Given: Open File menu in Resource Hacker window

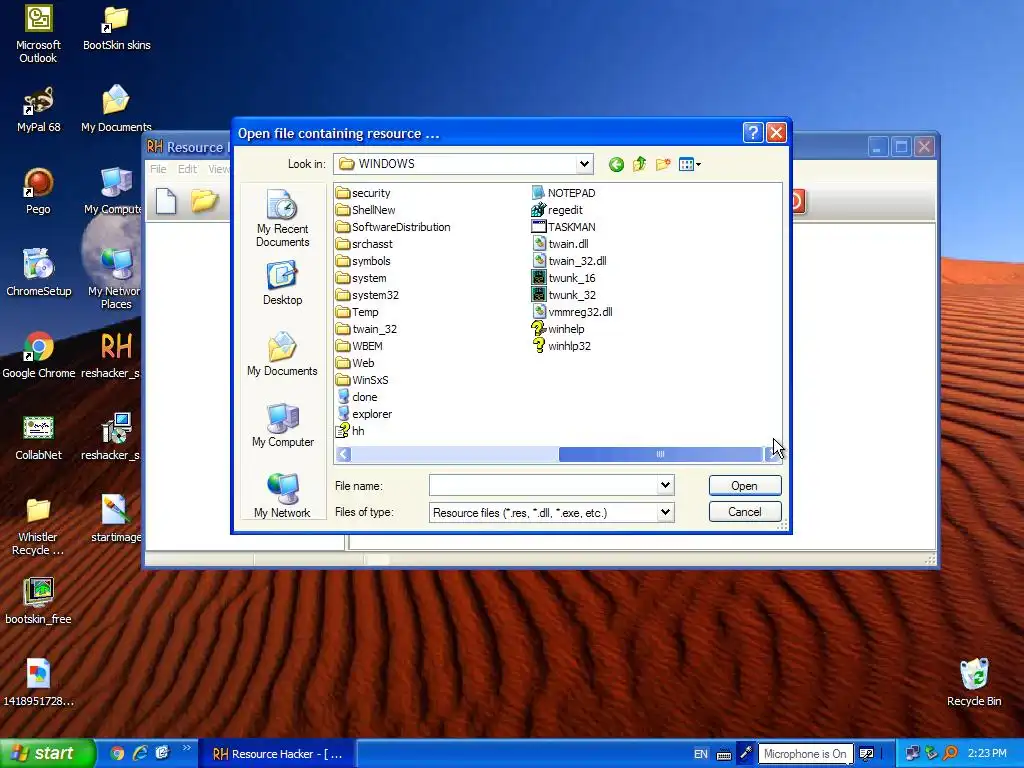Looking at the screenshot, I should [x=158, y=169].
